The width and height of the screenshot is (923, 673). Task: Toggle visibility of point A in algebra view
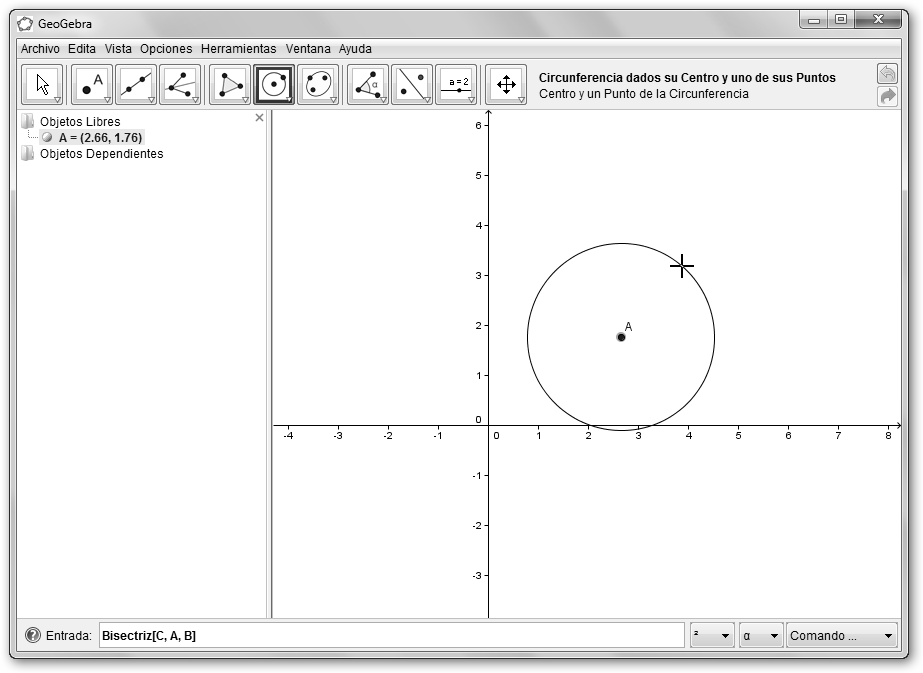[47, 137]
